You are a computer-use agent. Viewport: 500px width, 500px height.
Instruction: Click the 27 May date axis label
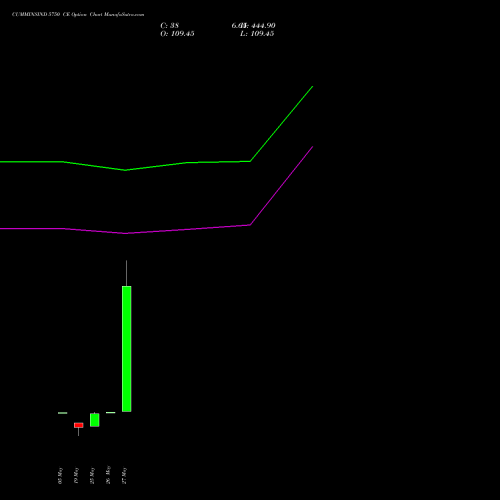124,476
